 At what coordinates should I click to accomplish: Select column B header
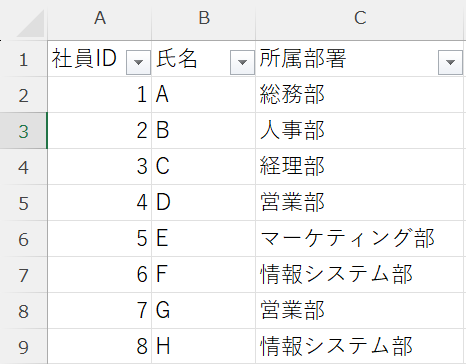click(204, 18)
